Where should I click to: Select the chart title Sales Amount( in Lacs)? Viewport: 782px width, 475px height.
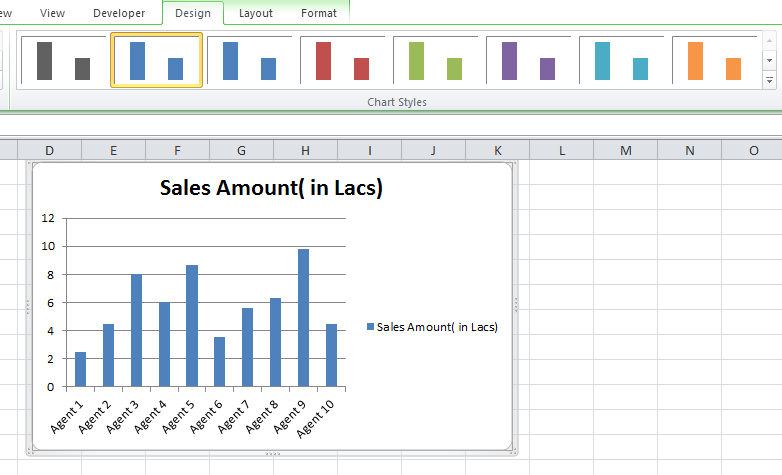(x=271, y=188)
